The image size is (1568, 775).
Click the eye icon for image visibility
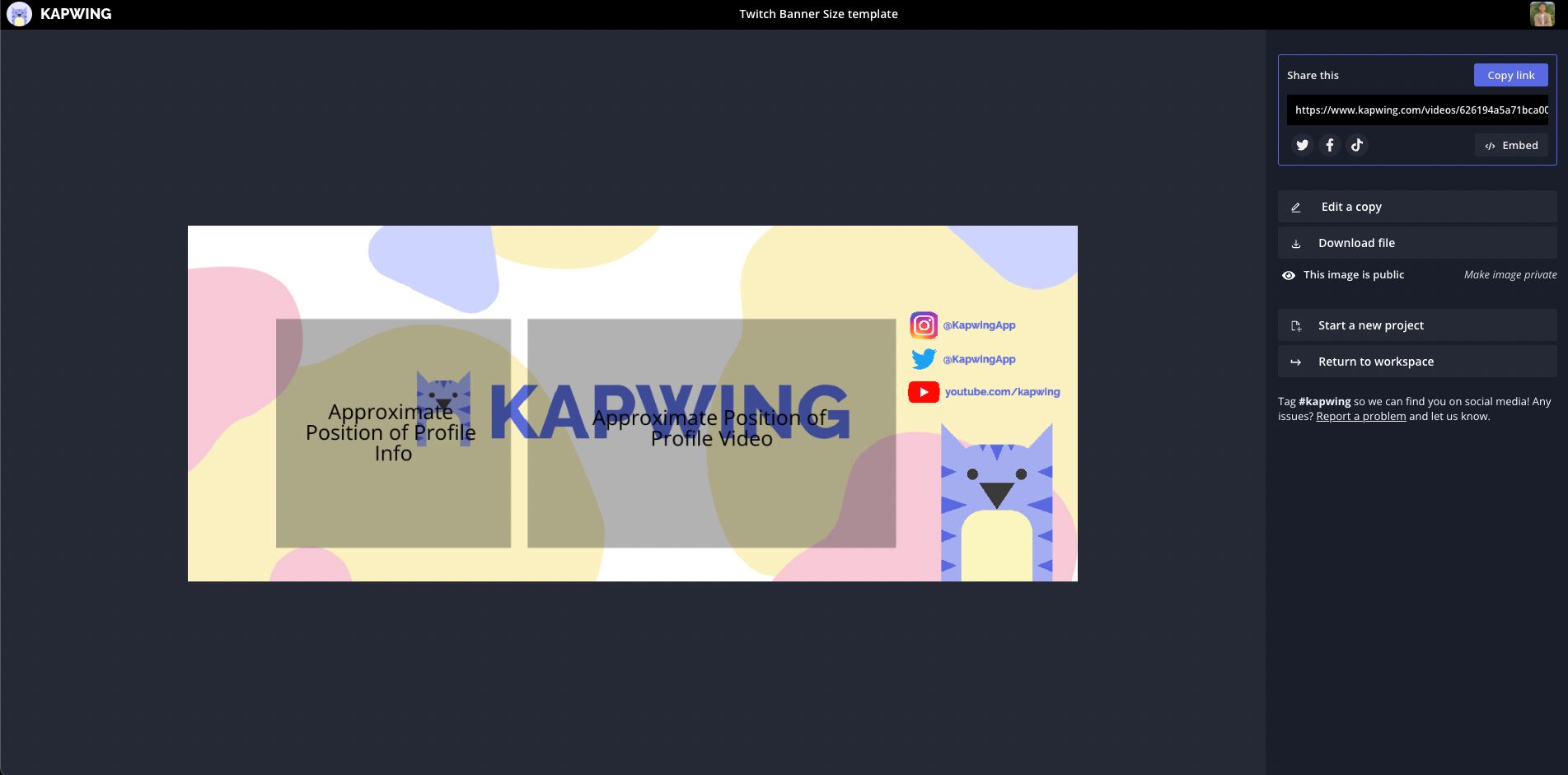click(1289, 275)
